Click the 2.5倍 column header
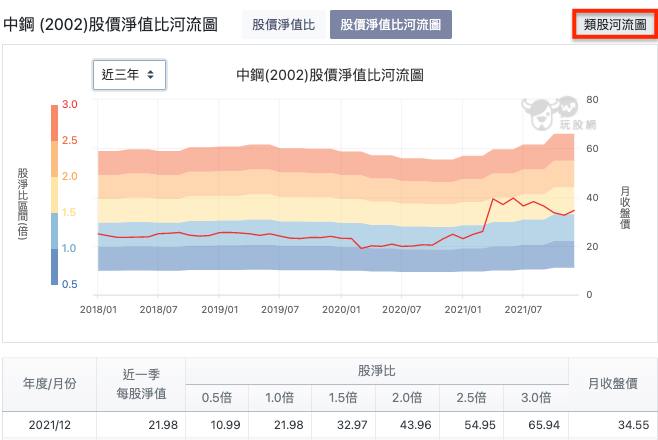This screenshot has height=440, width=658. (x=471, y=398)
